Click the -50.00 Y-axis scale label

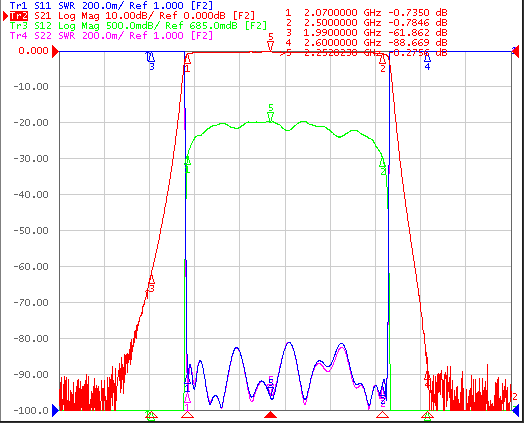tap(31, 231)
